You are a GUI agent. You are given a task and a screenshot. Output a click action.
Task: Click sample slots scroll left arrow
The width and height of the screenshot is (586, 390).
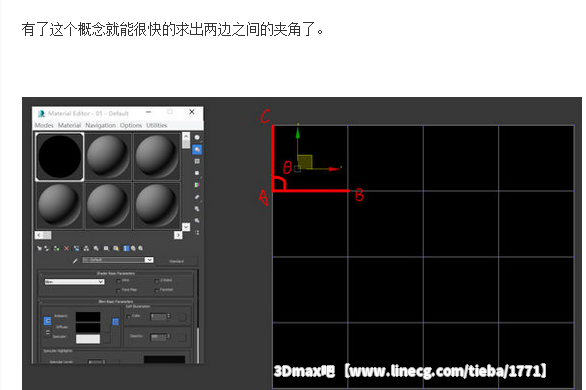coord(39,235)
